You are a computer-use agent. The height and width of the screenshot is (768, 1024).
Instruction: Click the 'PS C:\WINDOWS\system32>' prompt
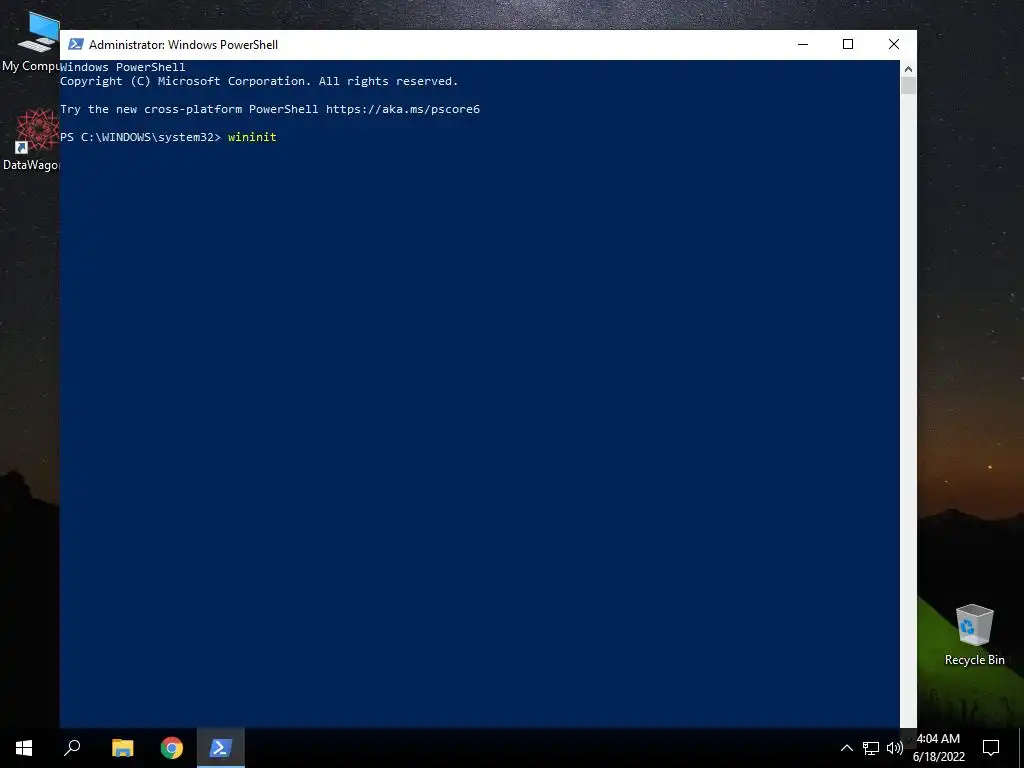coord(140,137)
